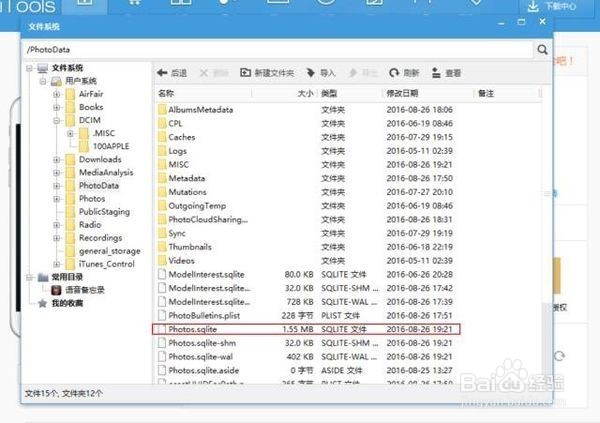Refresh the file list with 刷新
The width and height of the screenshot is (600, 423).
[x=404, y=73]
